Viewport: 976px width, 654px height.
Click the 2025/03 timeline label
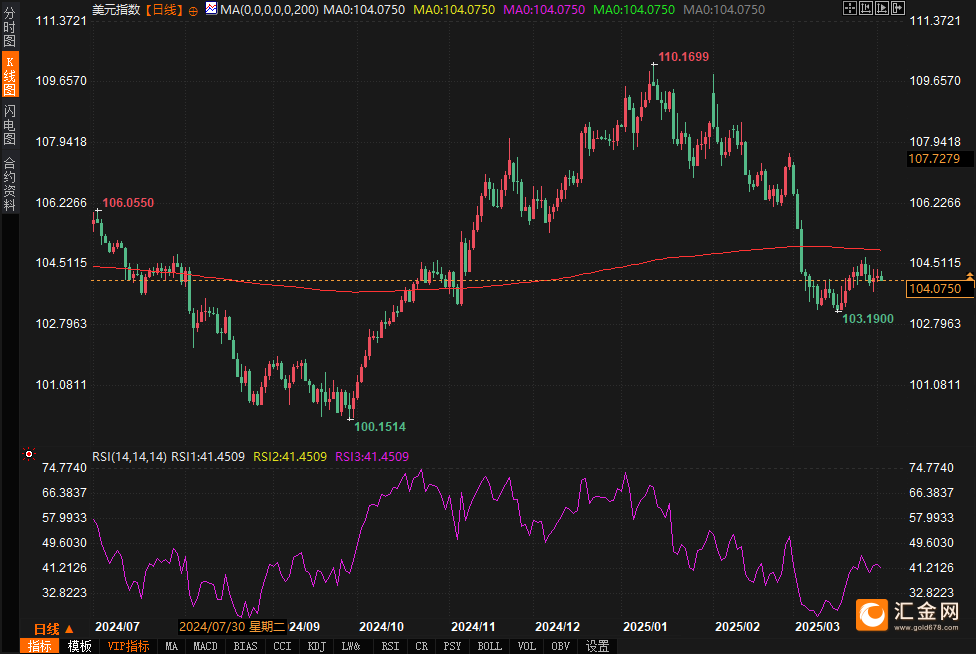(817, 627)
